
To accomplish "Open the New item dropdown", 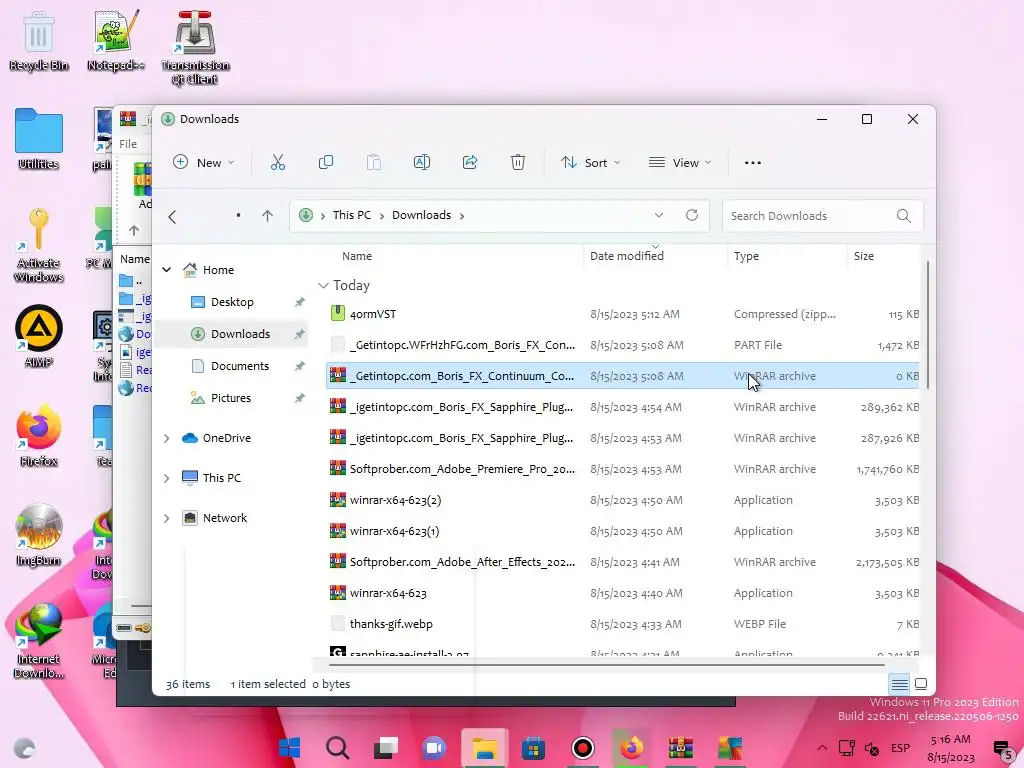I will point(204,163).
